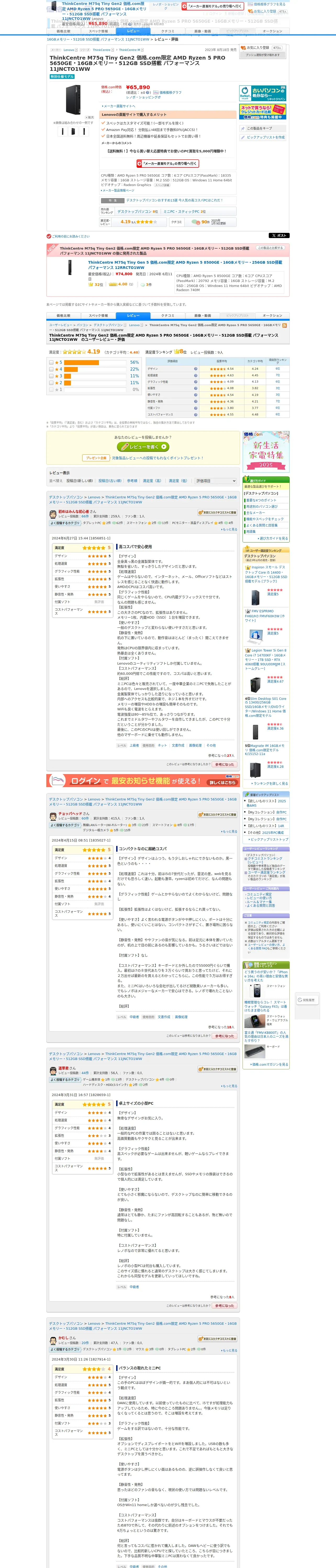Expand もっと見る for 遊軍君 review

230,1086
